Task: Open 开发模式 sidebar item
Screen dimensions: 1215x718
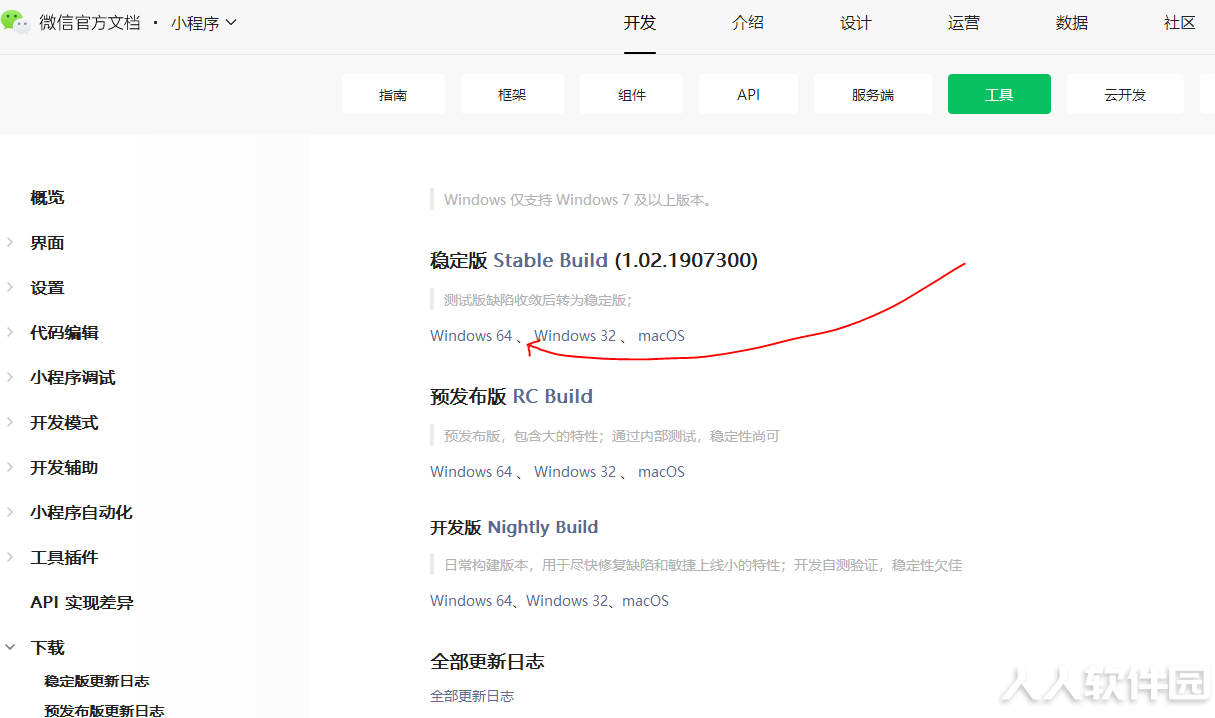Action: click(64, 423)
